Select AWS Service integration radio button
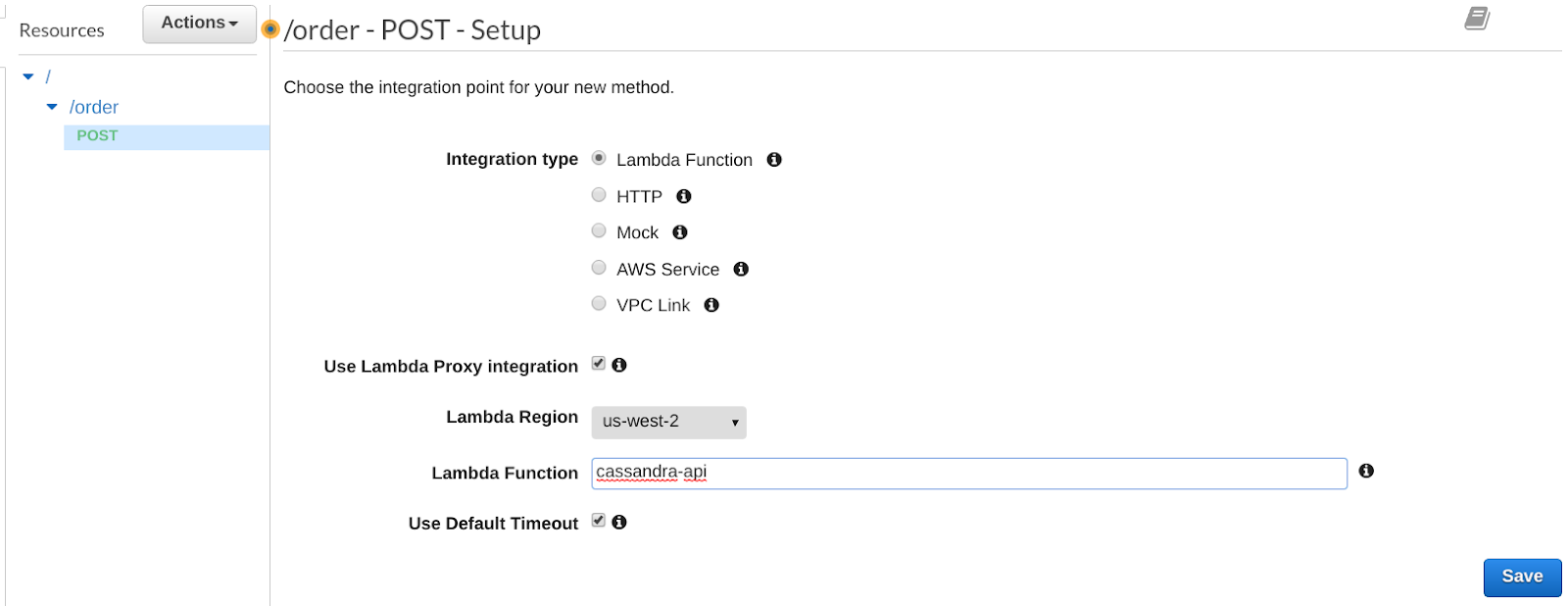 pyautogui.click(x=599, y=268)
